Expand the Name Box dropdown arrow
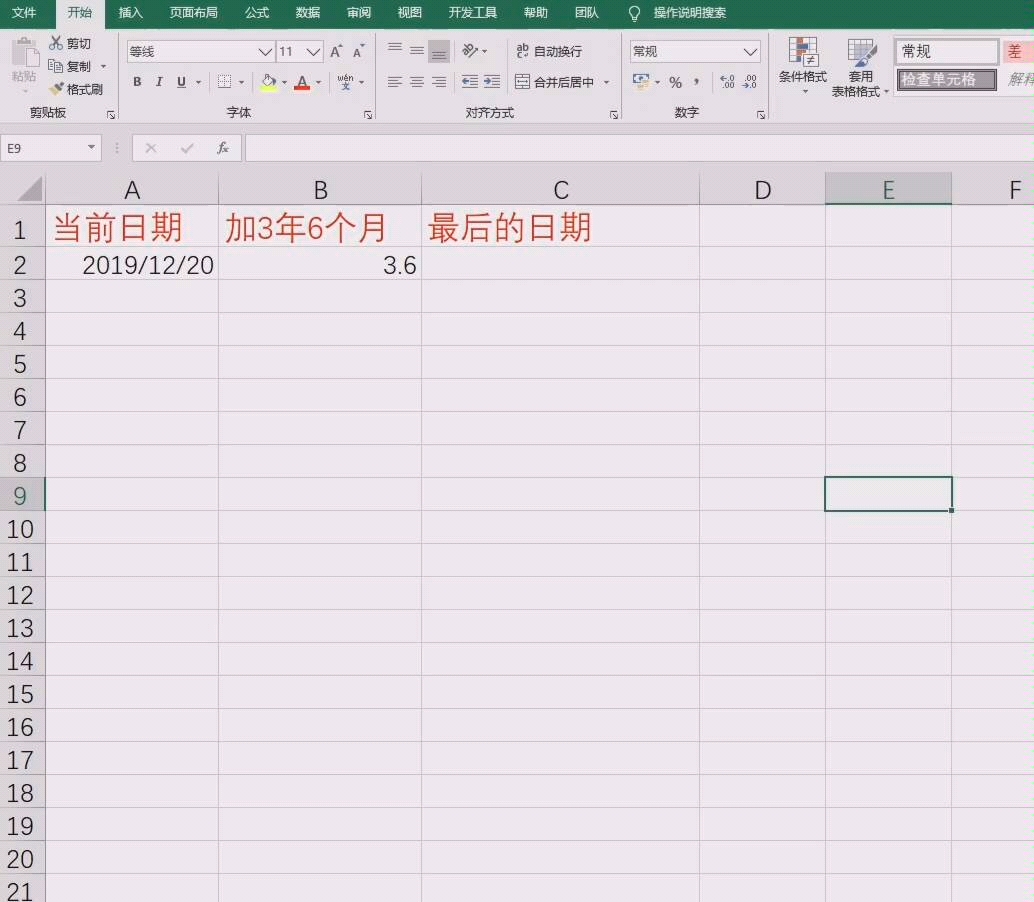 91,147
